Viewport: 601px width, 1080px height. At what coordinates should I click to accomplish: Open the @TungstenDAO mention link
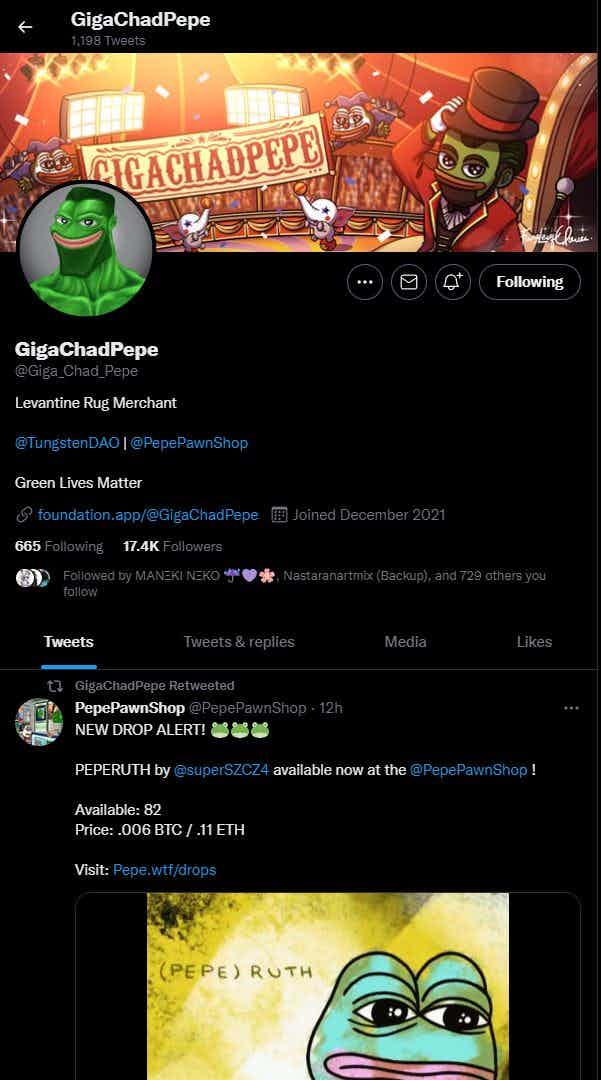[67, 443]
